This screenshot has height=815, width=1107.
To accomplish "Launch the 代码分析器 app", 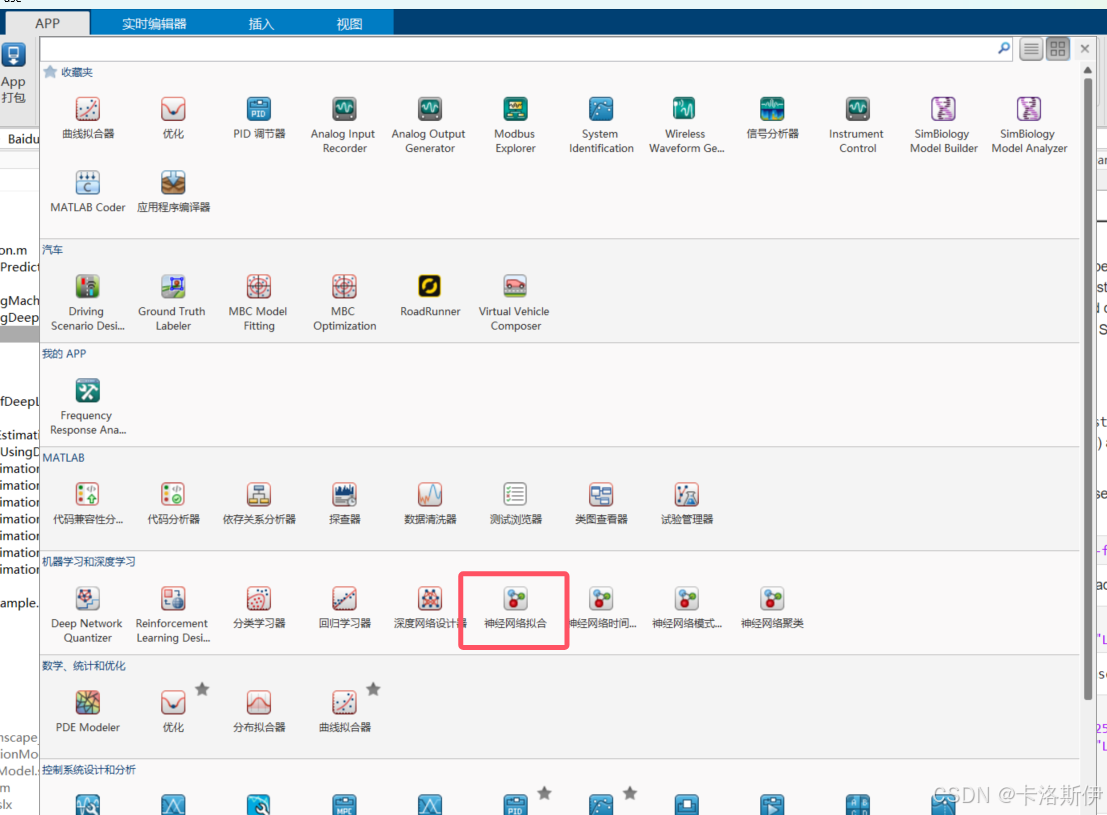I will [173, 503].
